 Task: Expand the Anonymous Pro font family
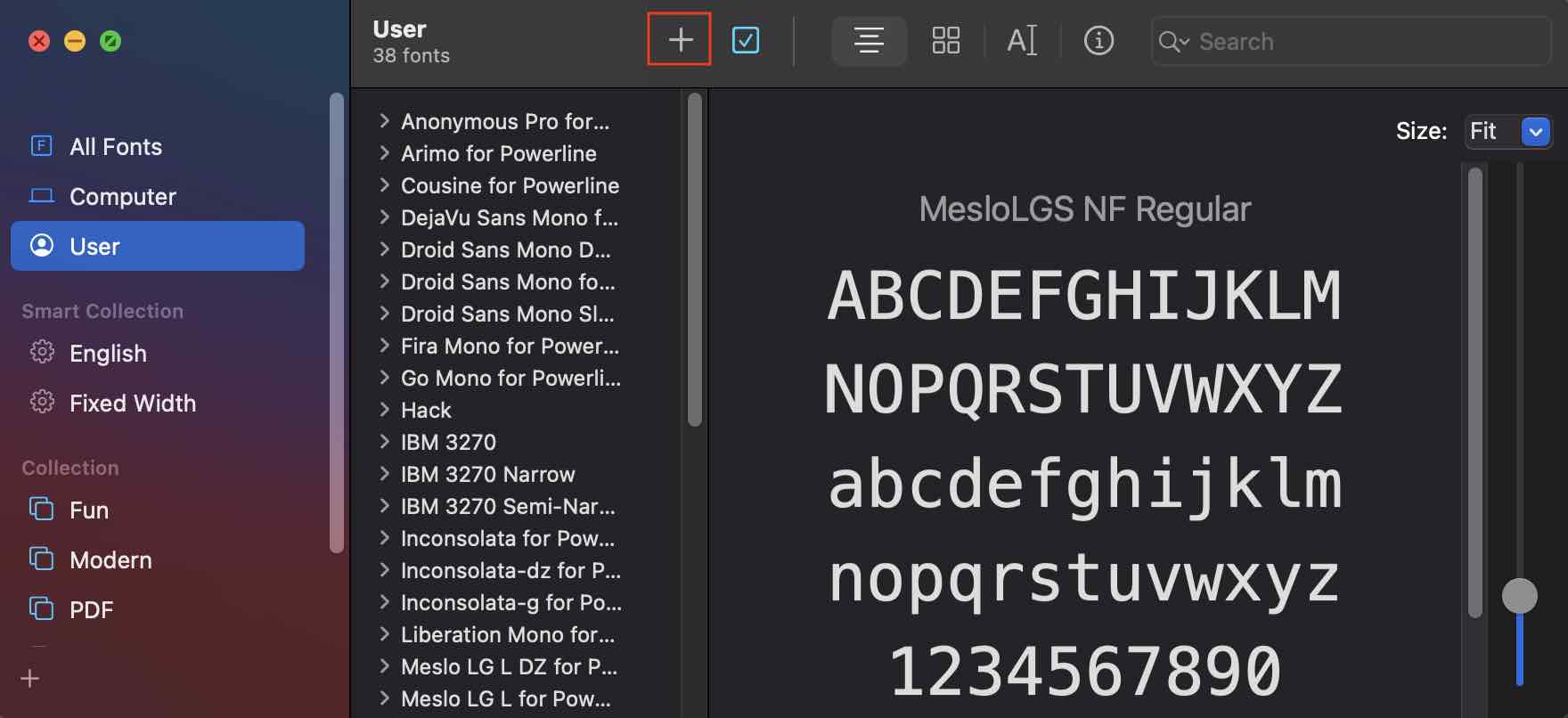384,120
